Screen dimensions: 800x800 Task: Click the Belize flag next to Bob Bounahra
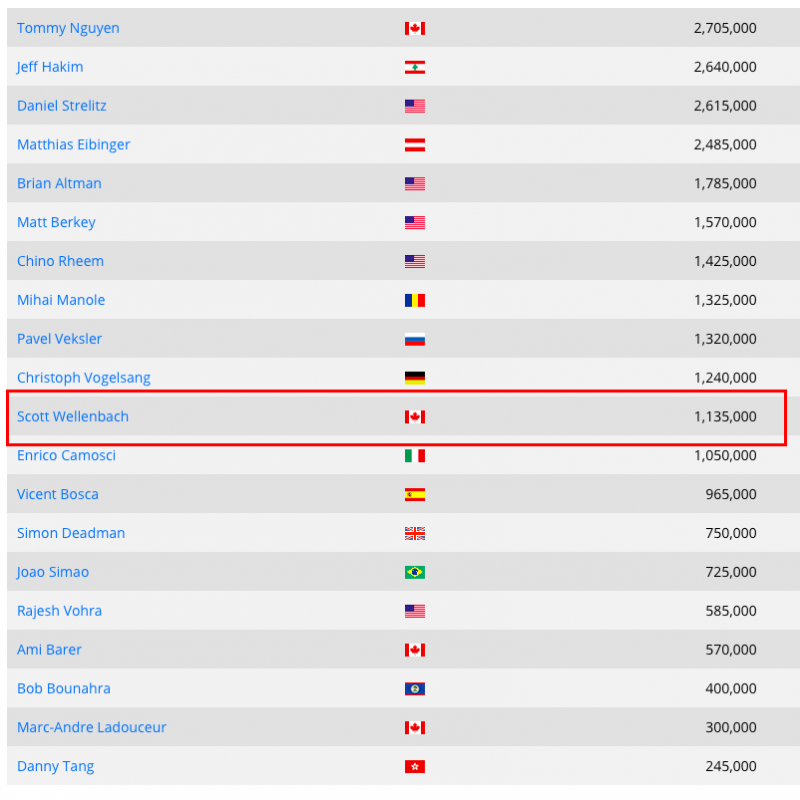(x=415, y=689)
